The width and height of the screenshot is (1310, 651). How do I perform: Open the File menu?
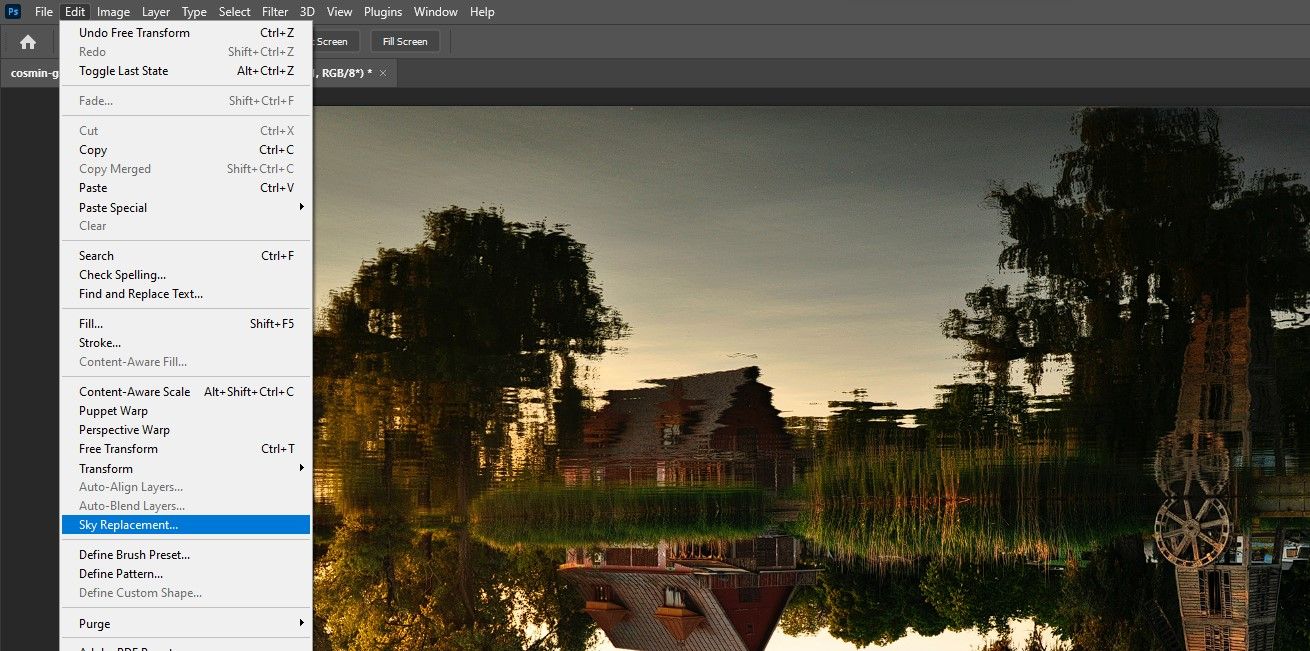tap(44, 12)
